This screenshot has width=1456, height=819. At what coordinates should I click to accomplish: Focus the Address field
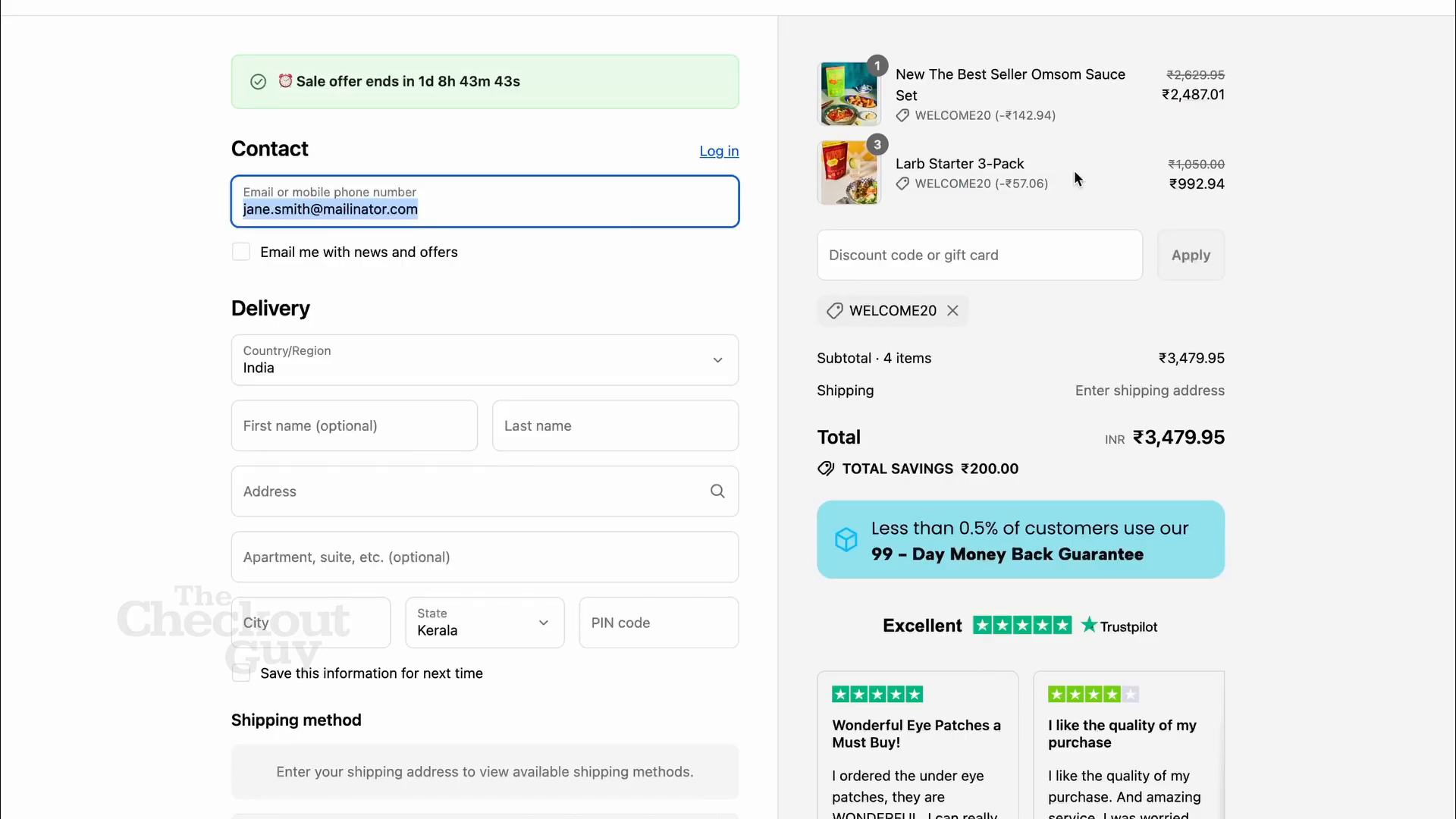[485, 491]
